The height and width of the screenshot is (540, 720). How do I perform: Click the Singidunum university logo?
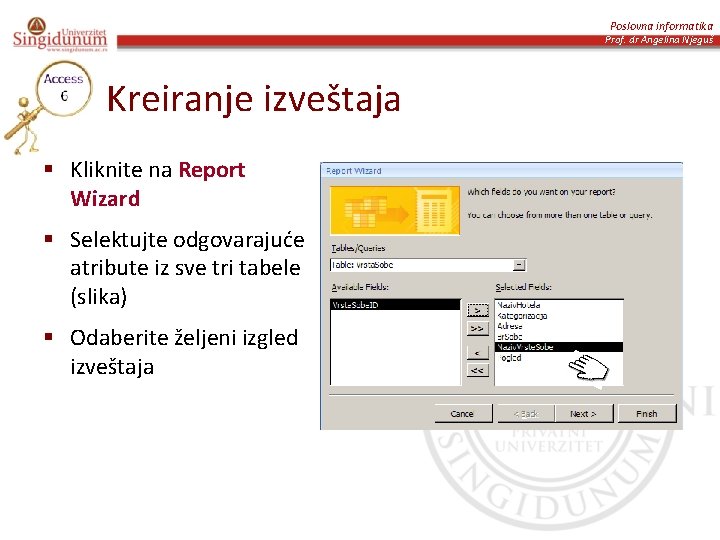(60, 34)
